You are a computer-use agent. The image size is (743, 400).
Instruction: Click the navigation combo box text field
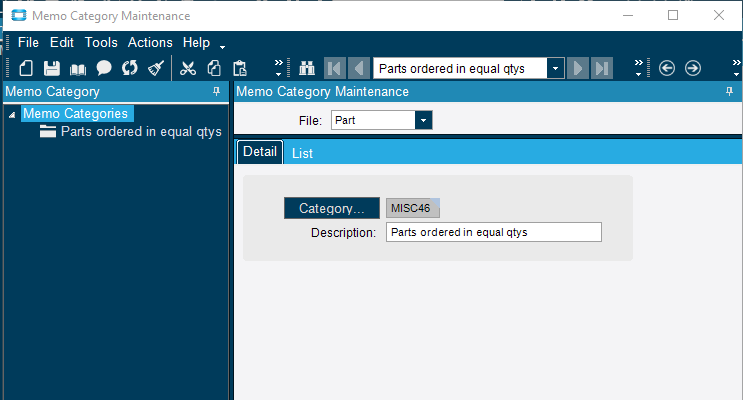pyautogui.click(x=460, y=68)
